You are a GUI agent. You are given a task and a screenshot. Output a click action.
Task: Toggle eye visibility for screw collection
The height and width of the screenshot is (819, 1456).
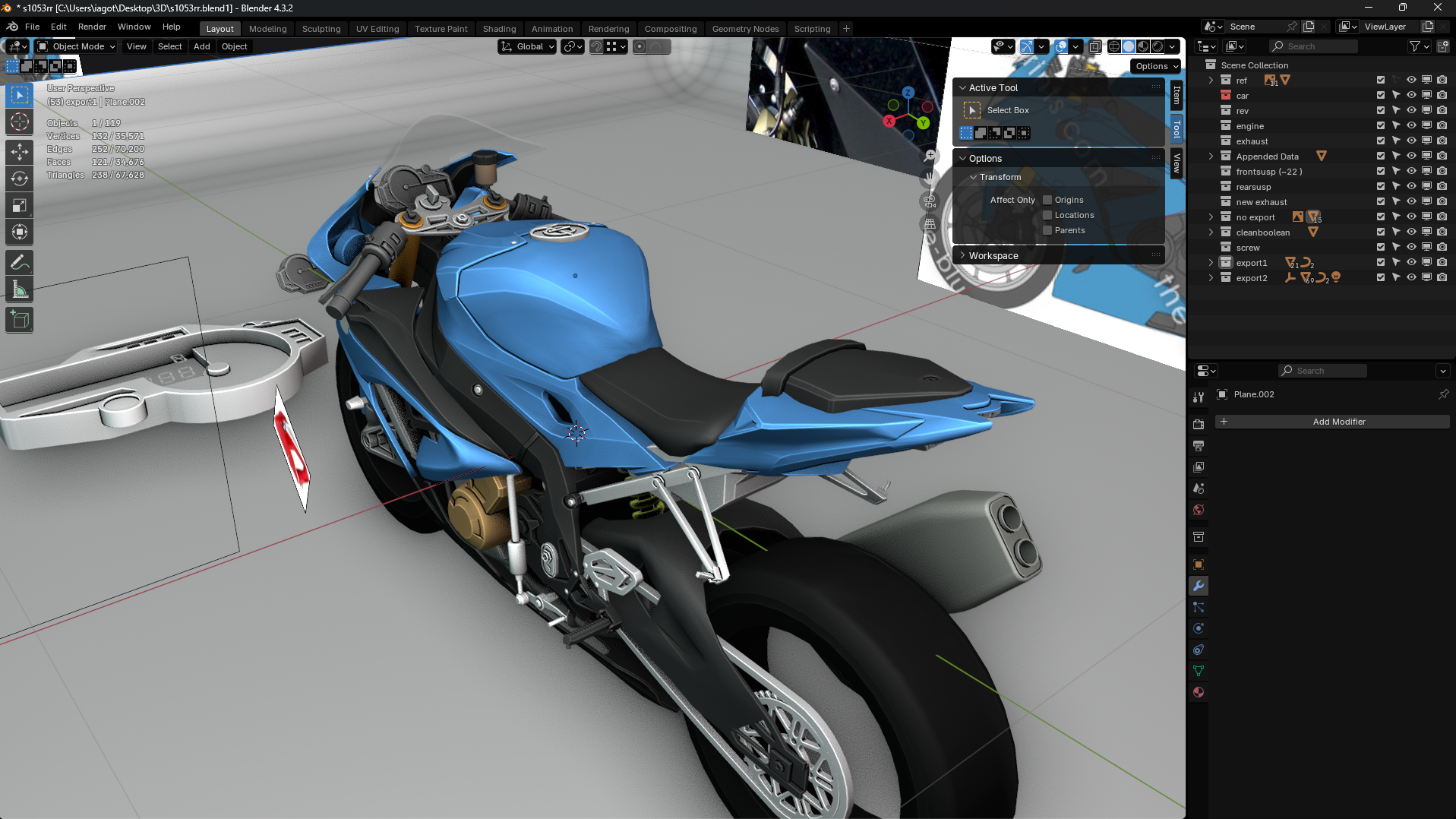pyautogui.click(x=1411, y=248)
